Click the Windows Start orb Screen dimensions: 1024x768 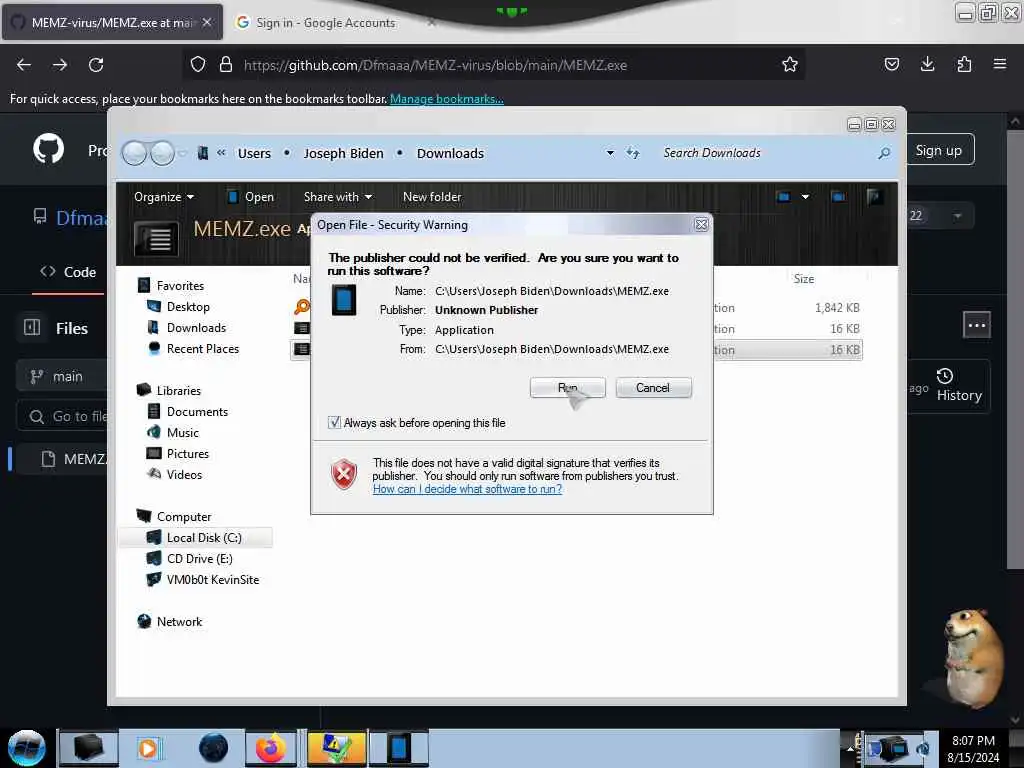(x=27, y=747)
